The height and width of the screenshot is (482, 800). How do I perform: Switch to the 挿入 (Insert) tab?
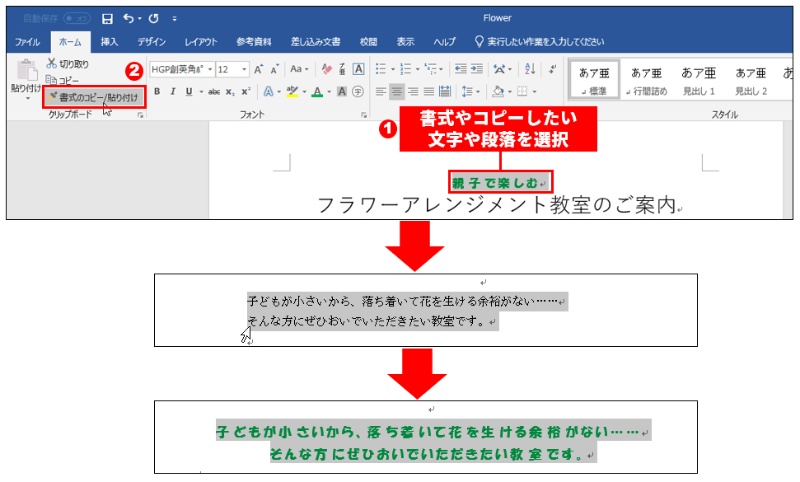109,42
